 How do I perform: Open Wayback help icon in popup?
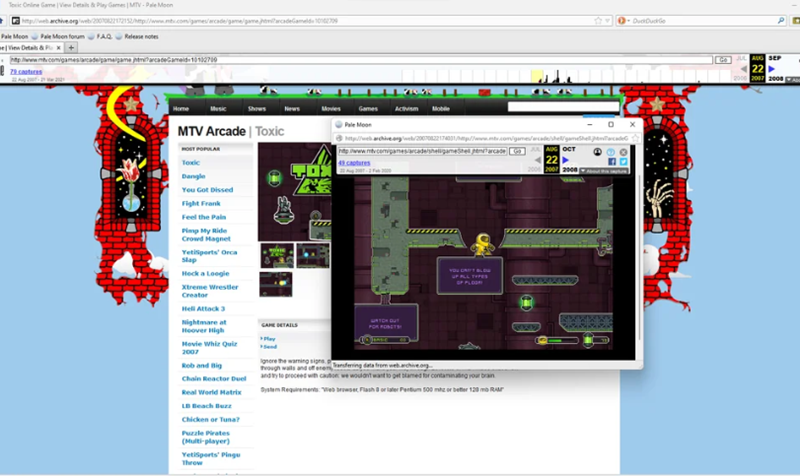point(611,152)
